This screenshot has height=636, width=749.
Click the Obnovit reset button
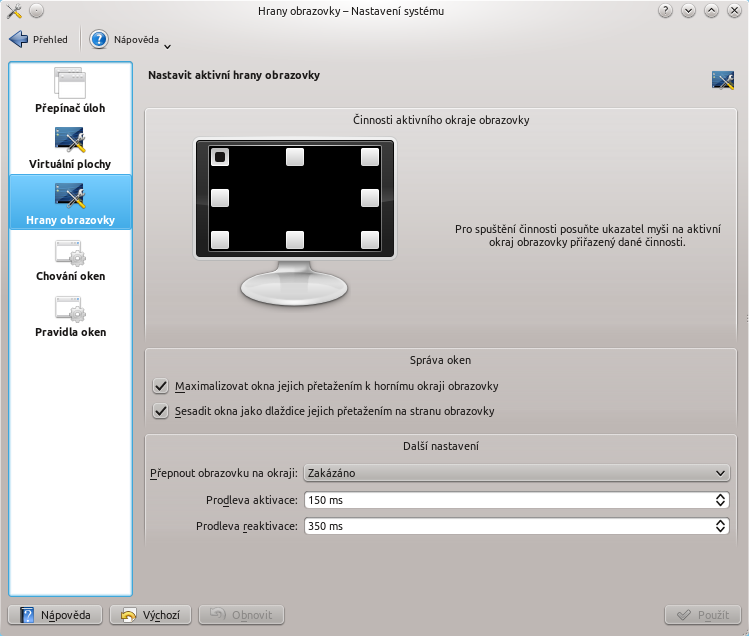pos(241,615)
